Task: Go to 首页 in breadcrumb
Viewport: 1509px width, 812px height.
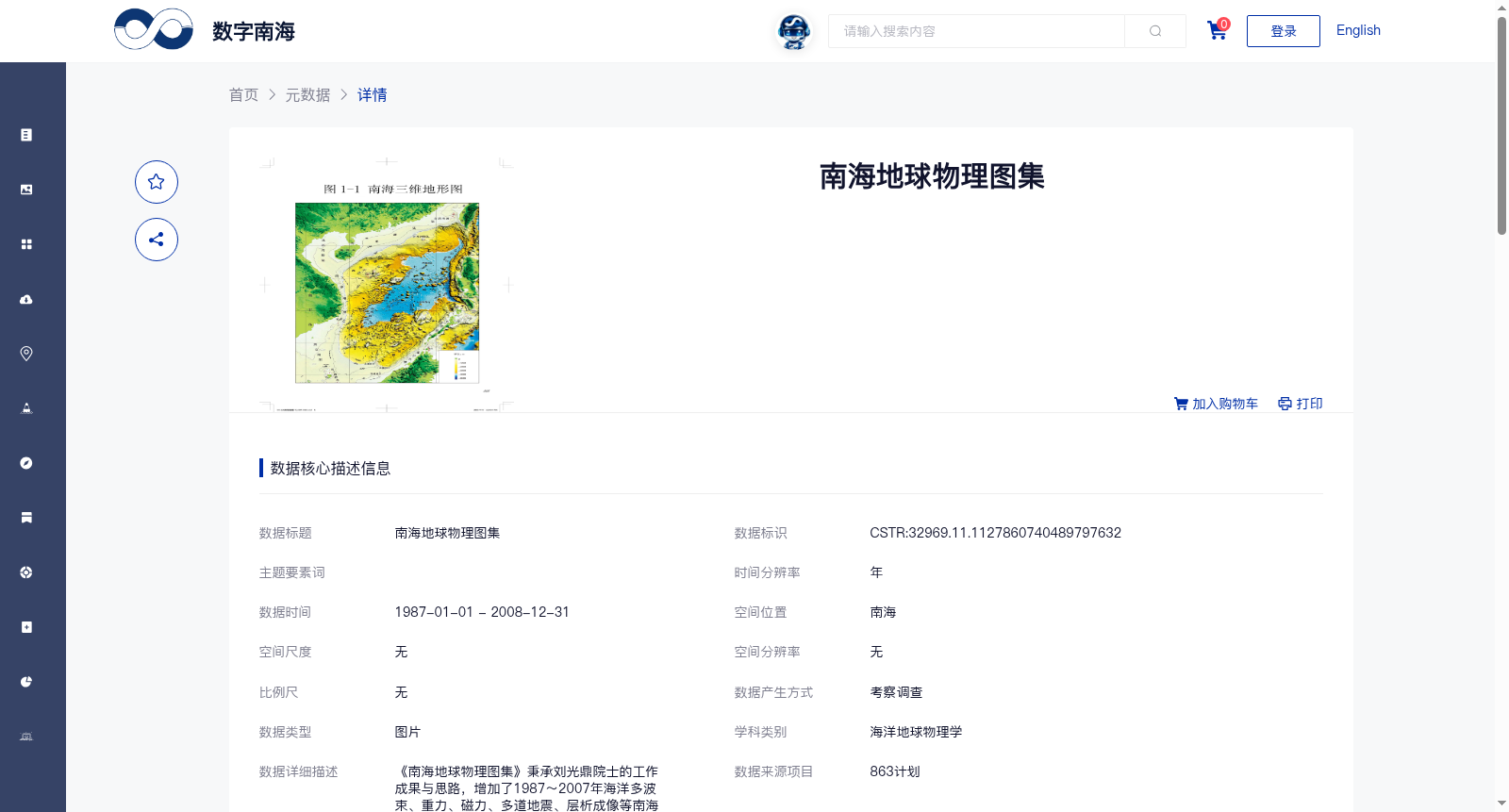Action: 244,94
